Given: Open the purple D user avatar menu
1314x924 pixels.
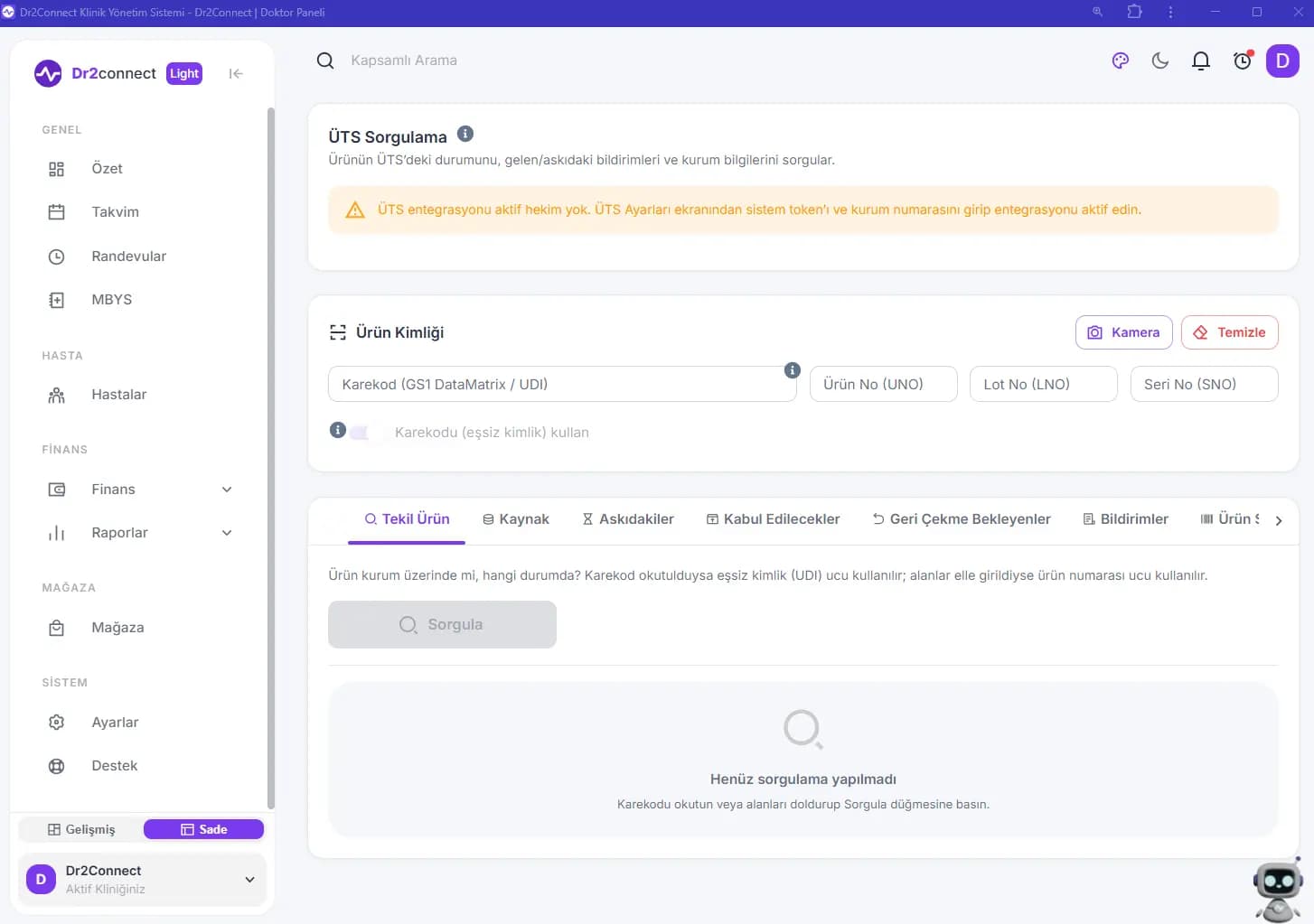Looking at the screenshot, I should (x=1282, y=61).
